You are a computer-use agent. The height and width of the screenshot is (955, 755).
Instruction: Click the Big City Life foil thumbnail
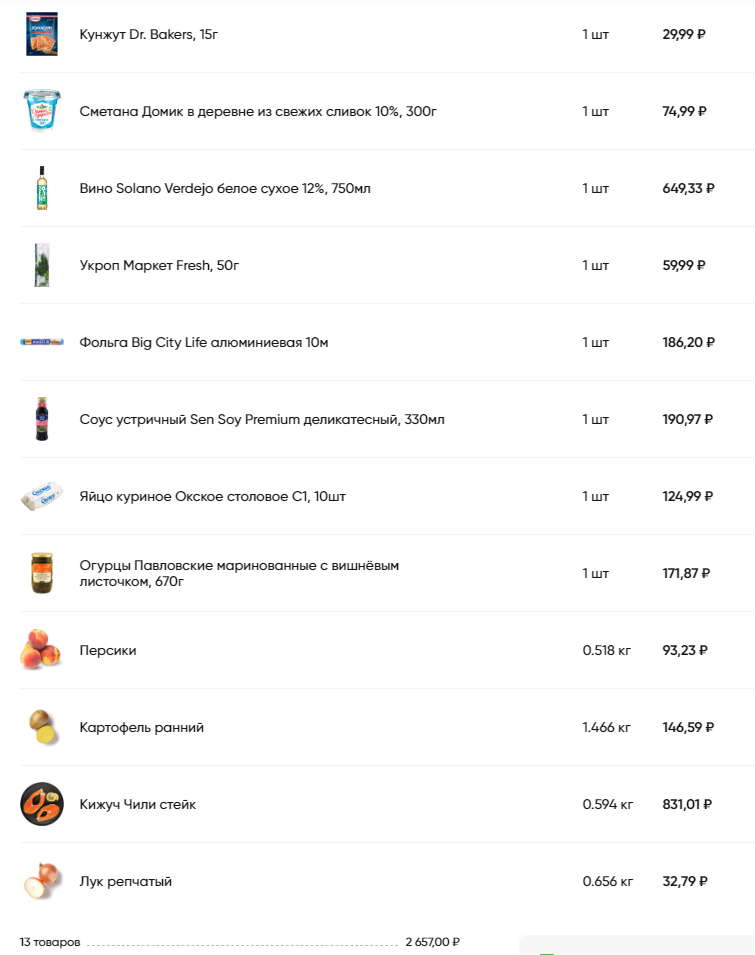pyautogui.click(x=42, y=342)
